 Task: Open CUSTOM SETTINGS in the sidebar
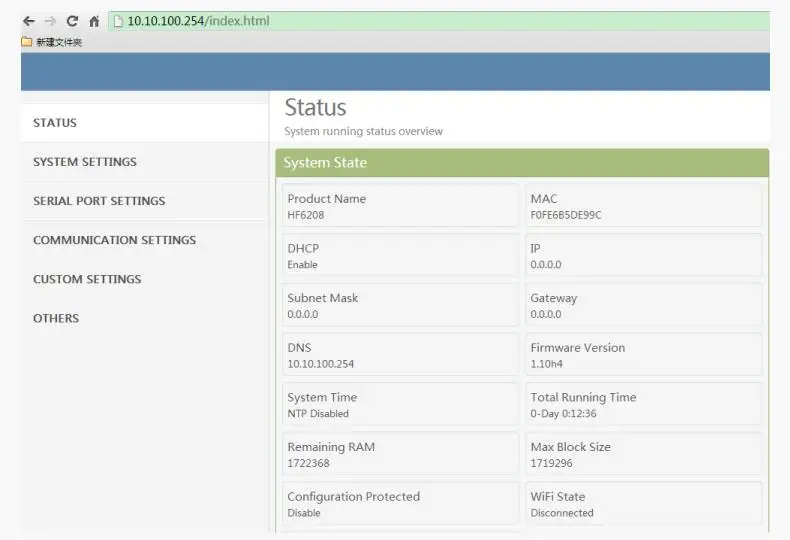145,279
